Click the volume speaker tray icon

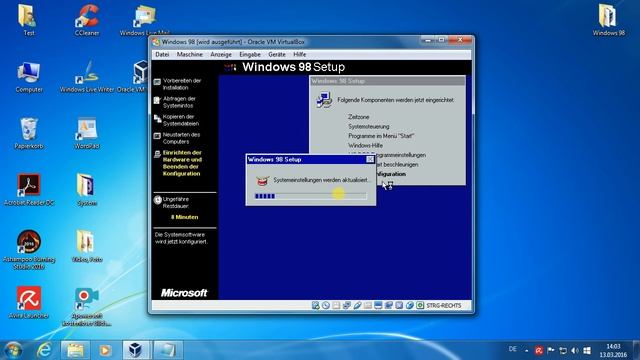[575, 351]
